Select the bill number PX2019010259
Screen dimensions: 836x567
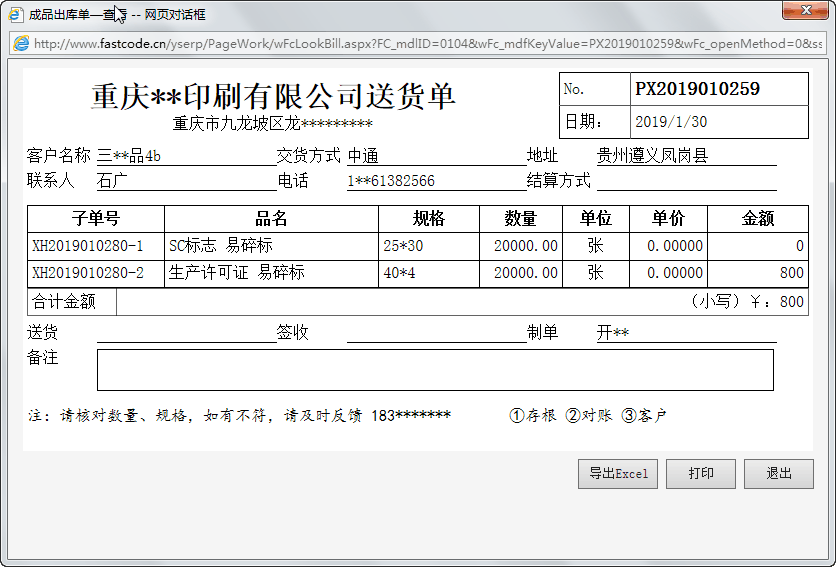697,89
